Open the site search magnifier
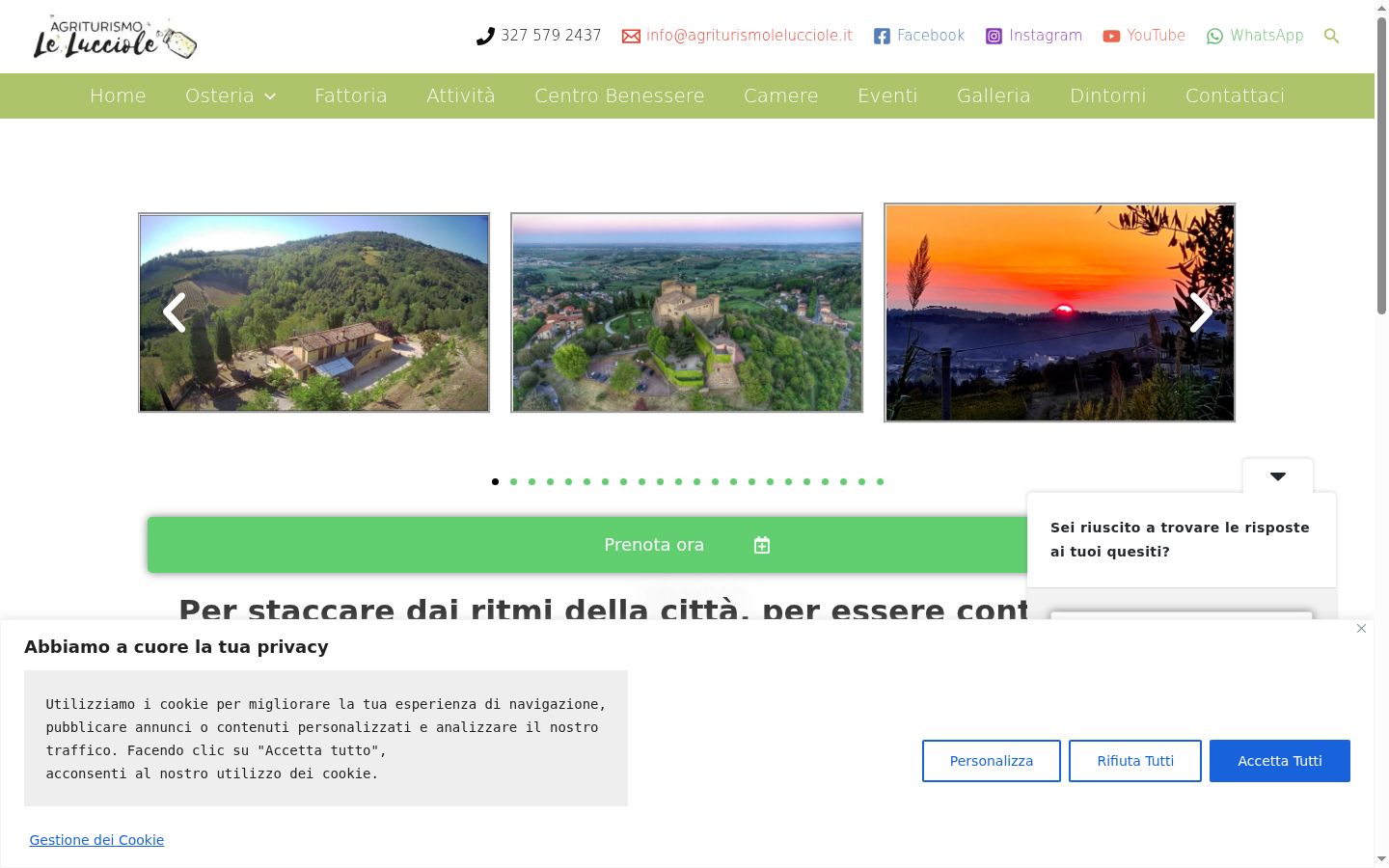The width and height of the screenshot is (1389, 868). point(1332,36)
